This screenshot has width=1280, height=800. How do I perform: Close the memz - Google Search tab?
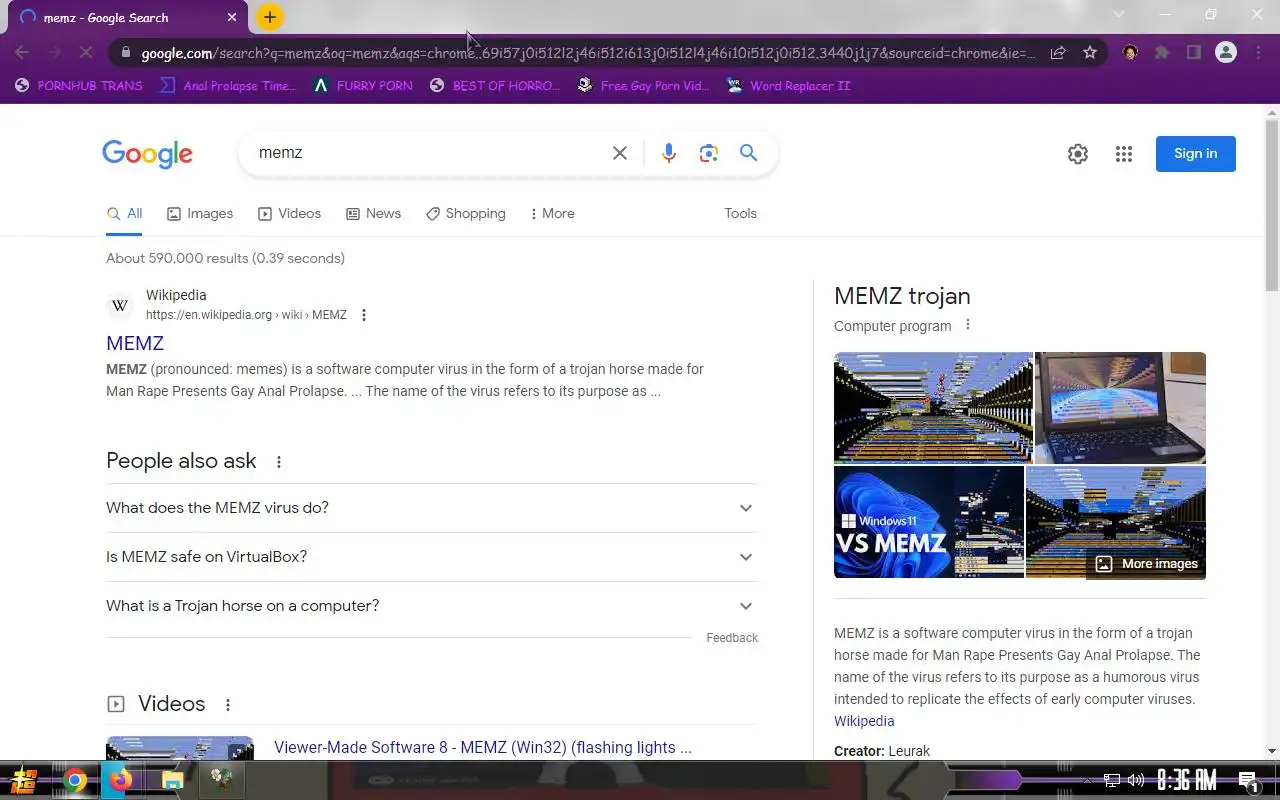[x=232, y=17]
